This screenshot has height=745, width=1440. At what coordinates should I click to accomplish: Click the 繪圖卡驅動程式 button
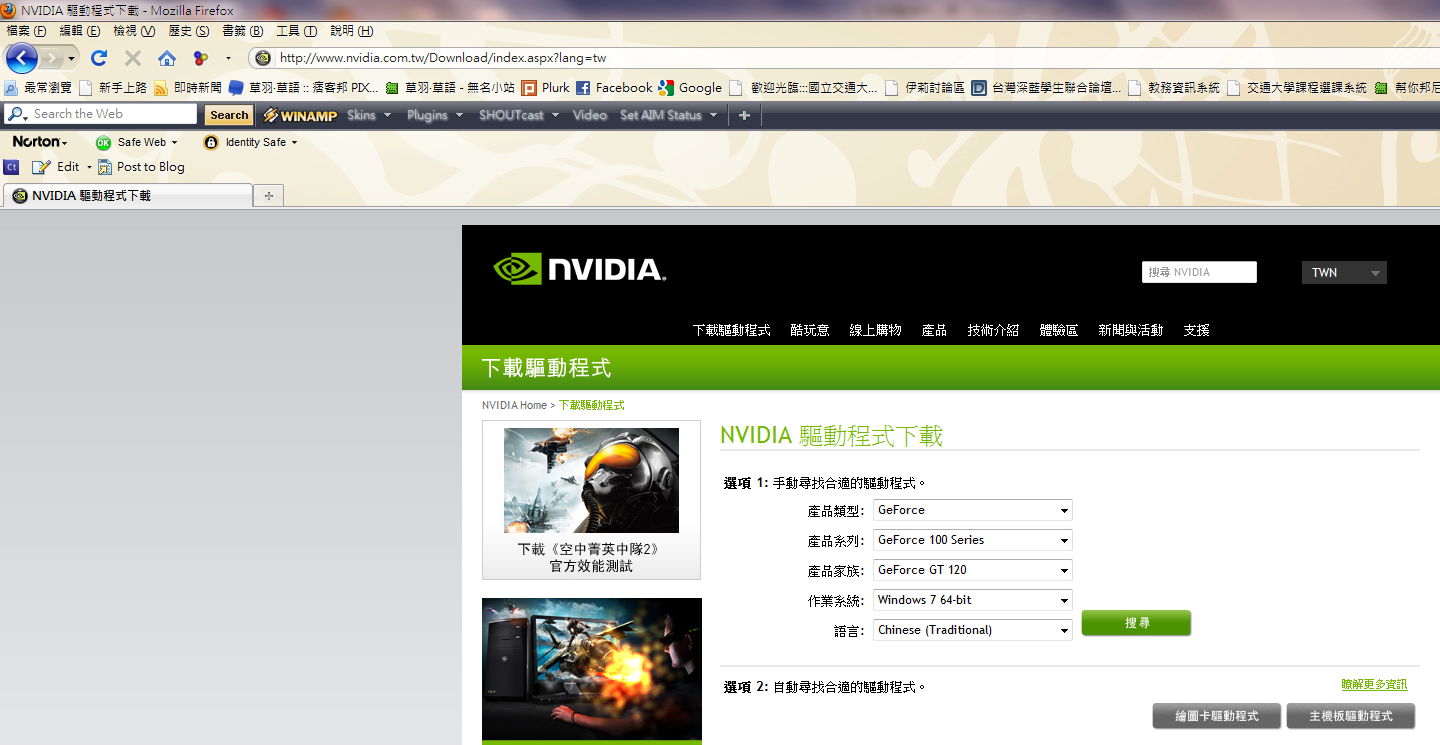(1218, 716)
